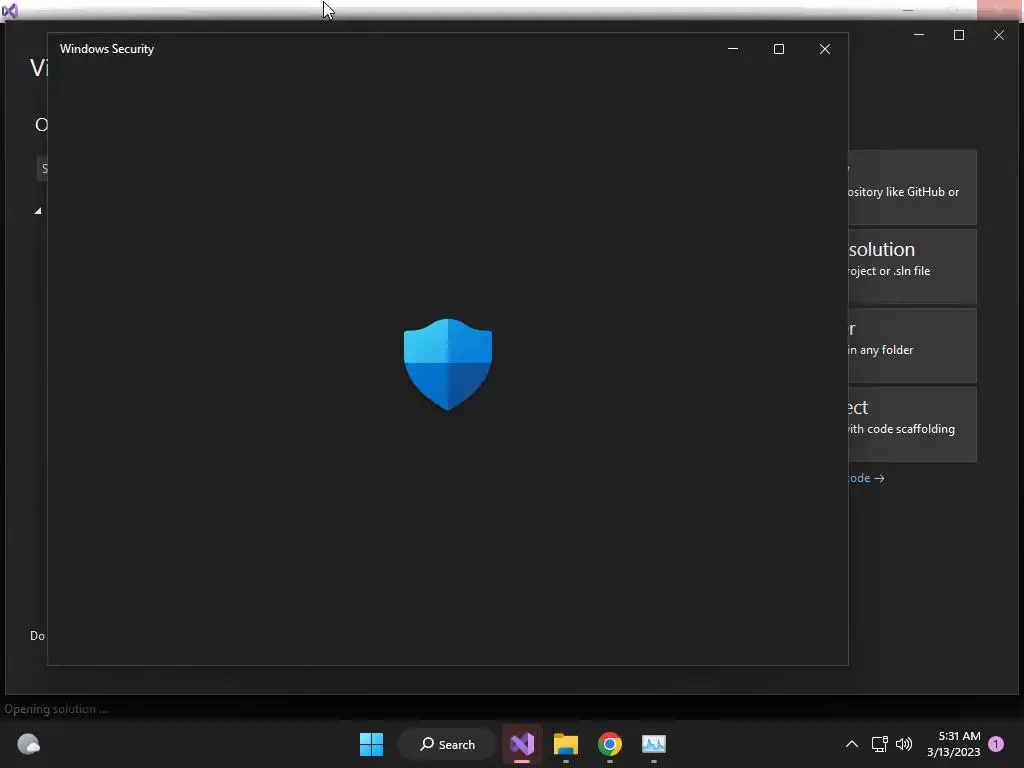Click the Opening solution status text
1024x768 pixels.
[x=56, y=709]
